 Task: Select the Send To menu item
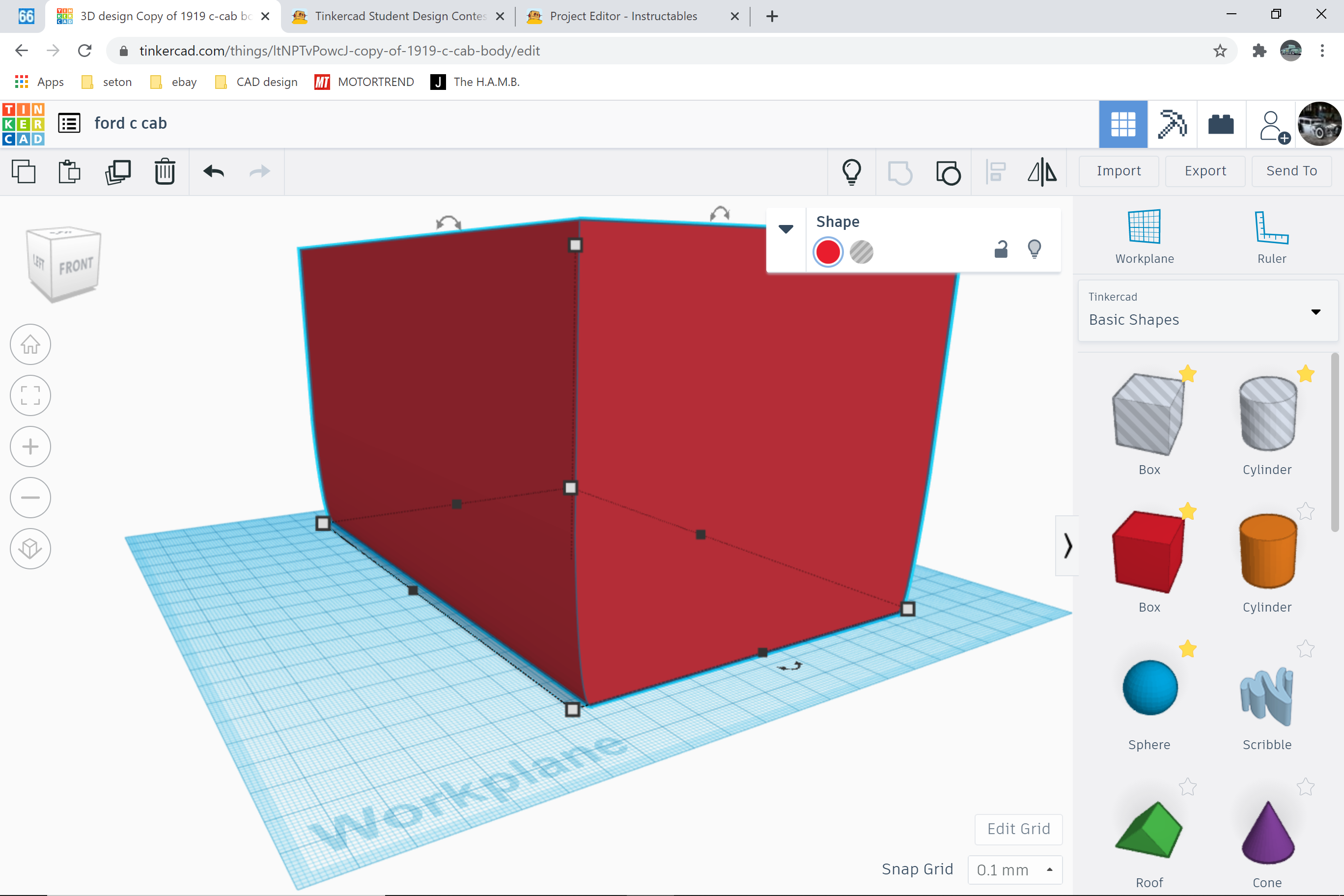point(1291,171)
